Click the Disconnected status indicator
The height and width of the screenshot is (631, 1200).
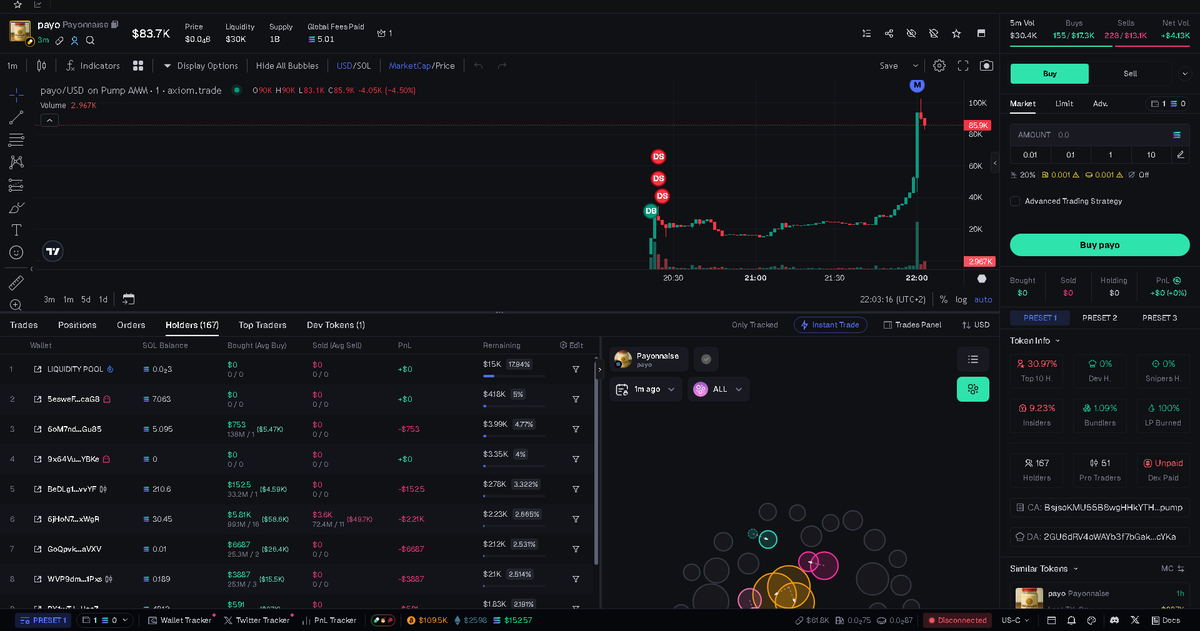957,620
